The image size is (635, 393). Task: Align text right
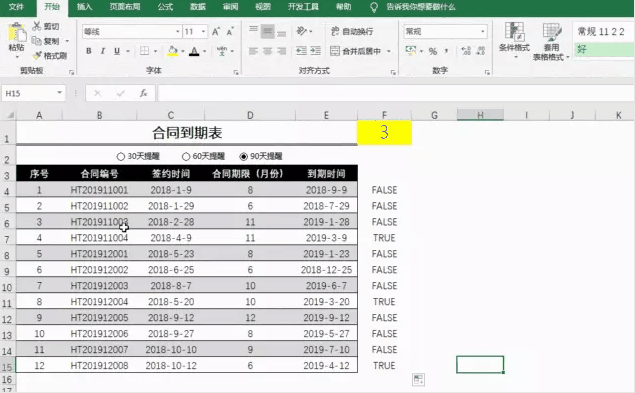click(x=281, y=51)
